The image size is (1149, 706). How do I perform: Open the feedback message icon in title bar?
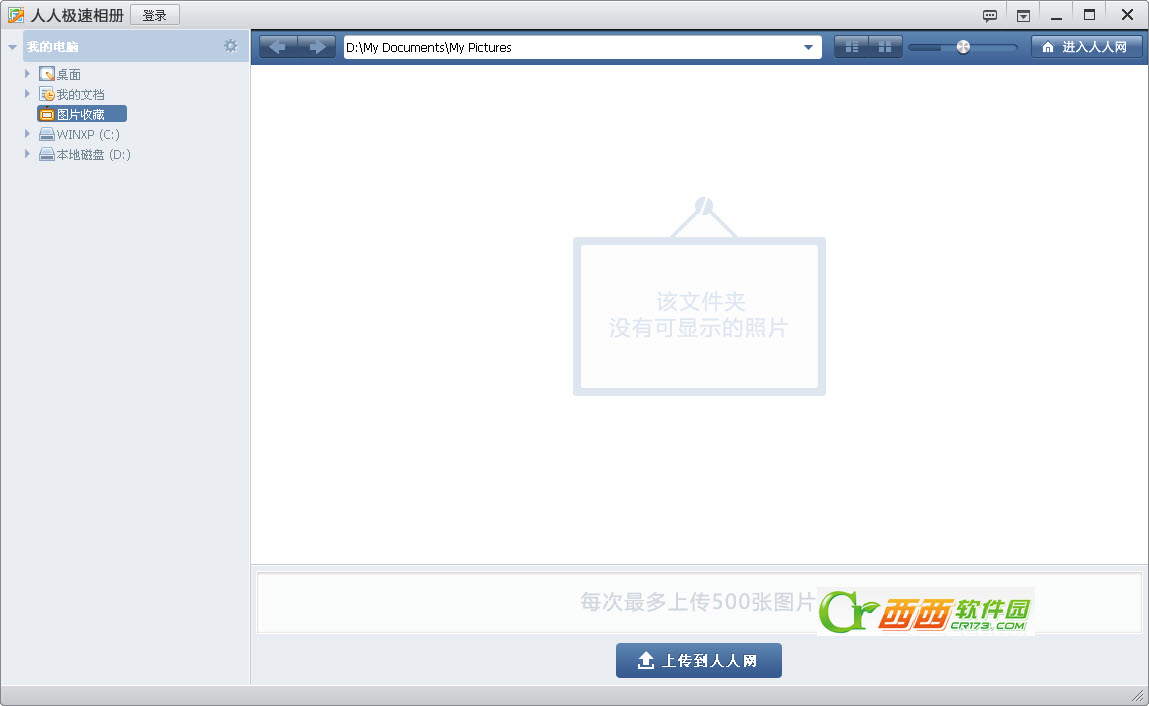[x=989, y=15]
